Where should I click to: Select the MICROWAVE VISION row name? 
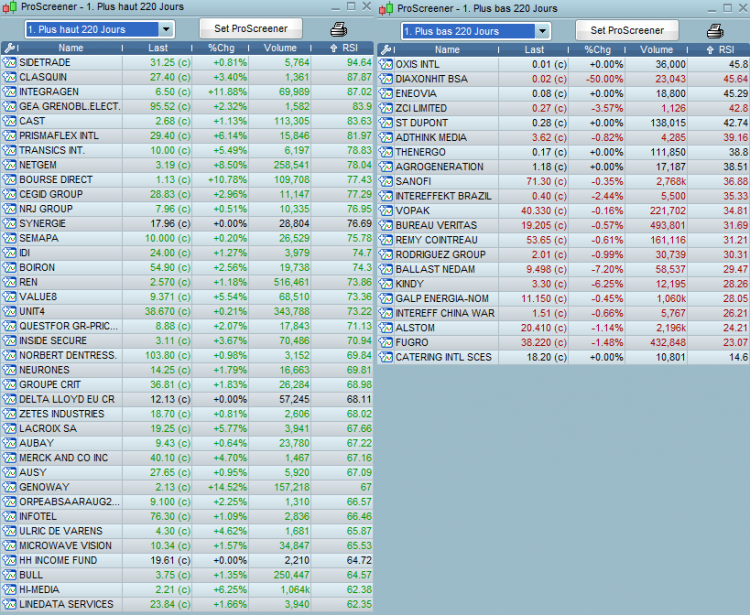[66, 546]
